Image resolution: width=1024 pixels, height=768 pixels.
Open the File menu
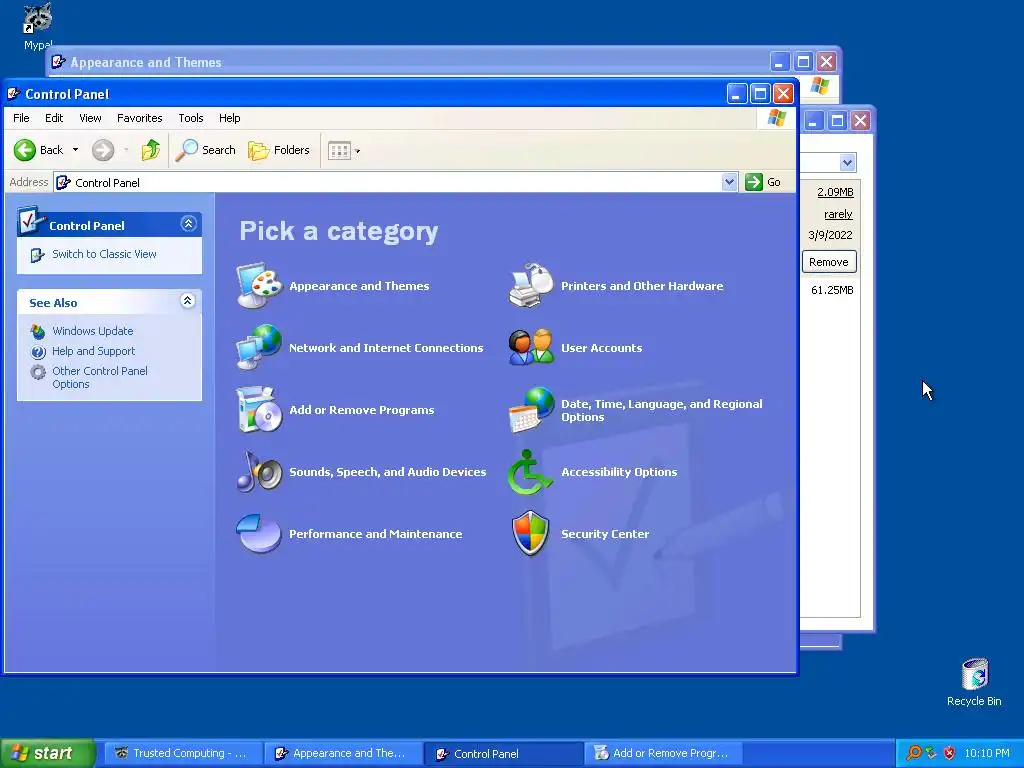point(21,118)
